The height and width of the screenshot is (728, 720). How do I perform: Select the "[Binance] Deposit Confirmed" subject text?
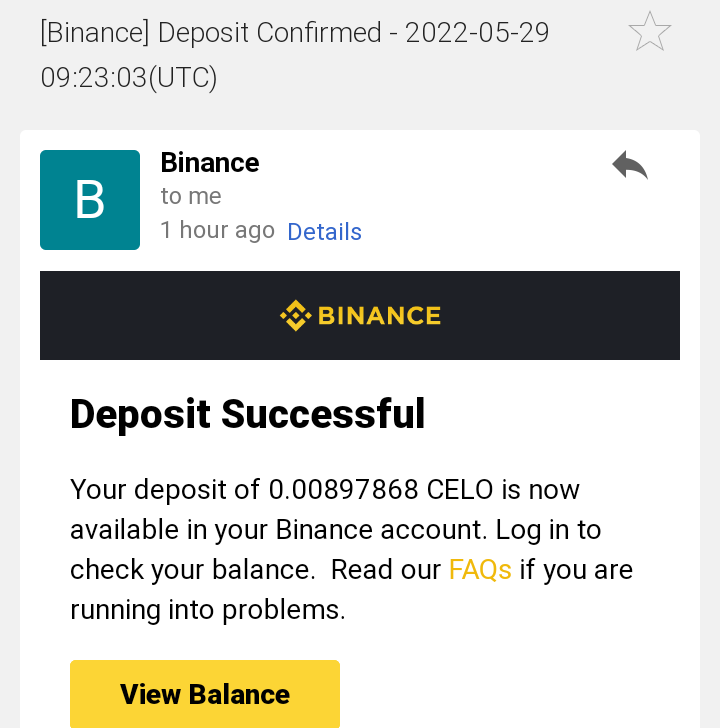click(x=210, y=32)
